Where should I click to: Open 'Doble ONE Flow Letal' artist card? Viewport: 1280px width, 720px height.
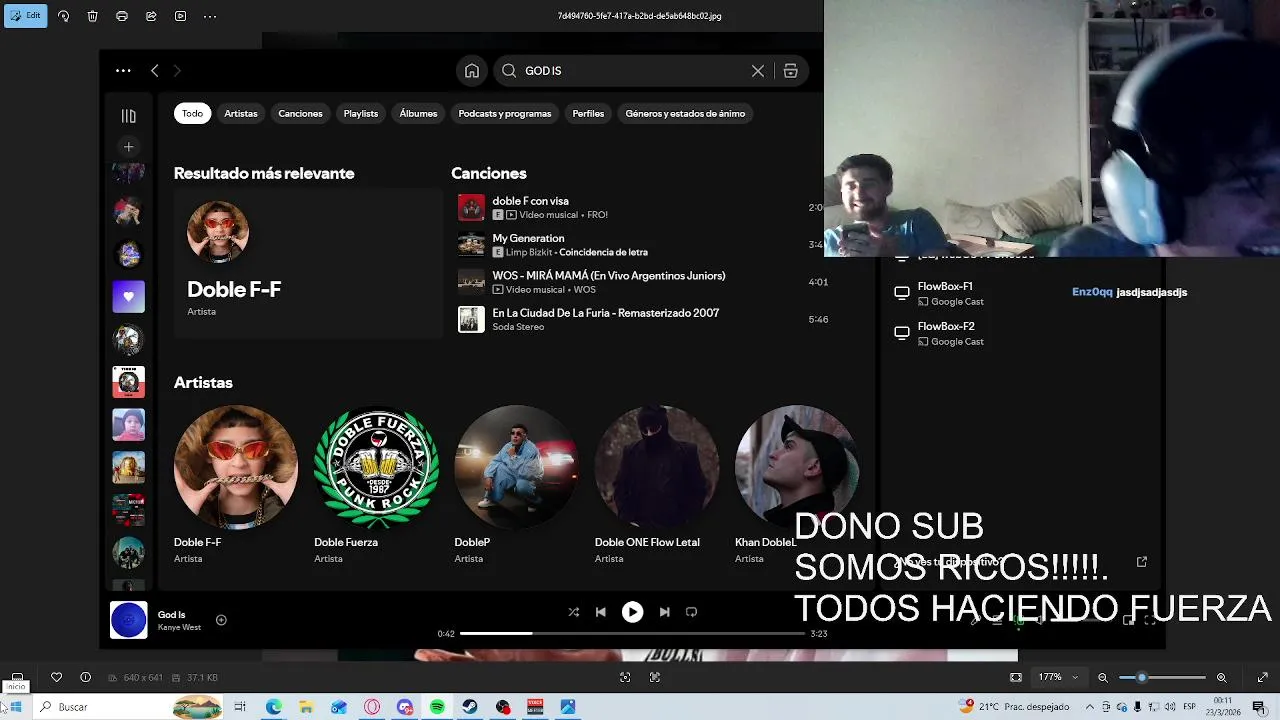click(656, 484)
